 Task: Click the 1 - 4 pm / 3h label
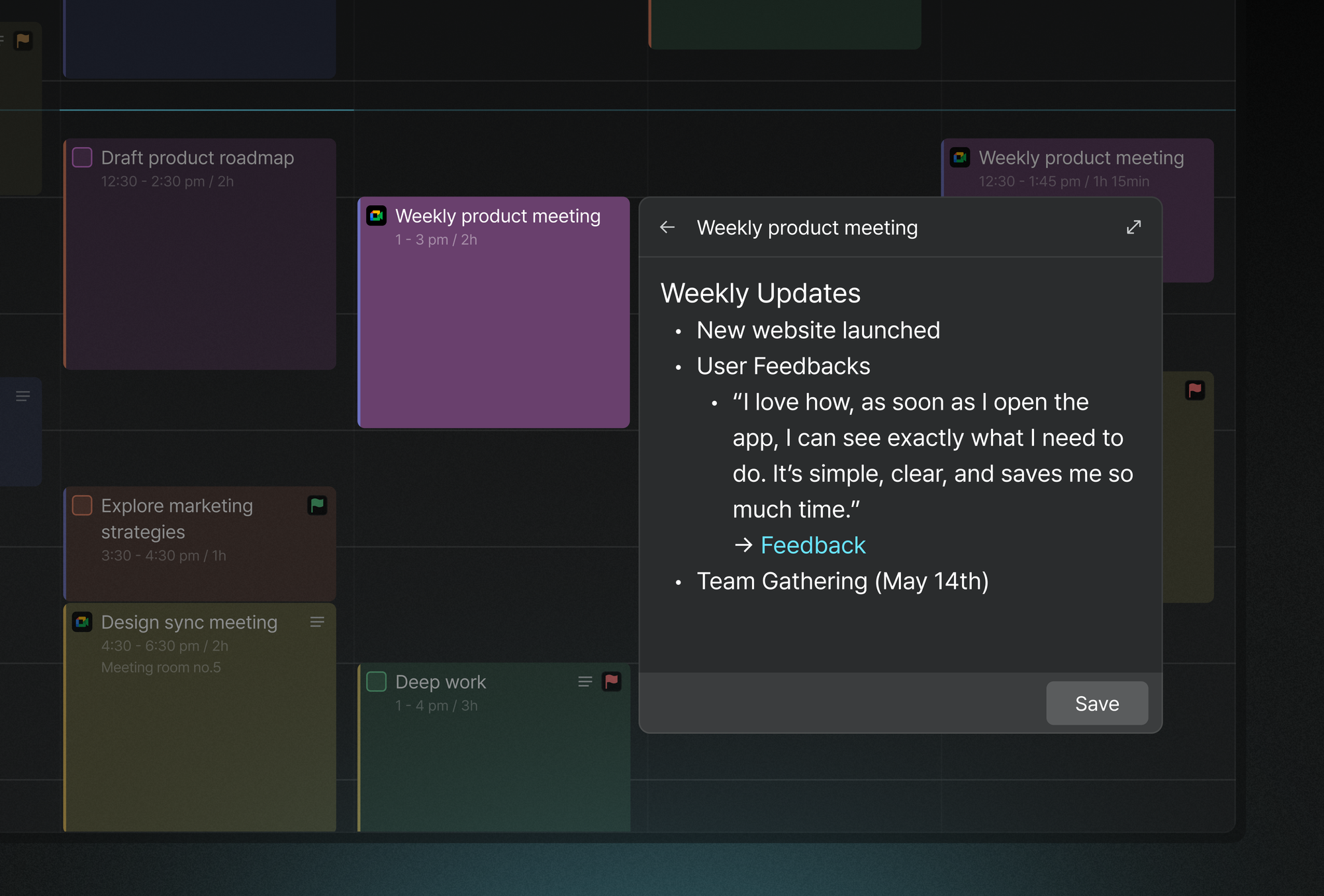[436, 705]
